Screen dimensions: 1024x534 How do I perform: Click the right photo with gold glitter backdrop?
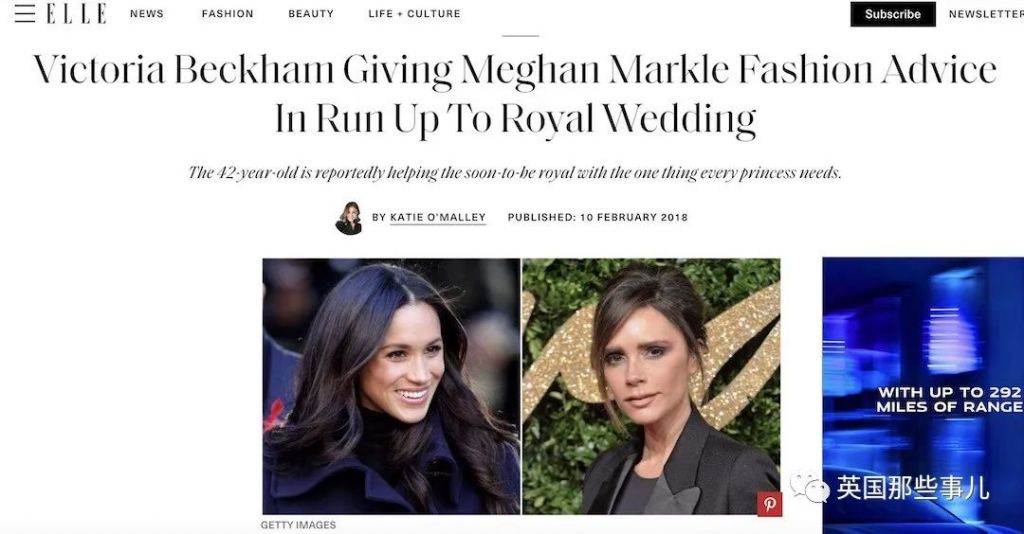[x=651, y=386]
